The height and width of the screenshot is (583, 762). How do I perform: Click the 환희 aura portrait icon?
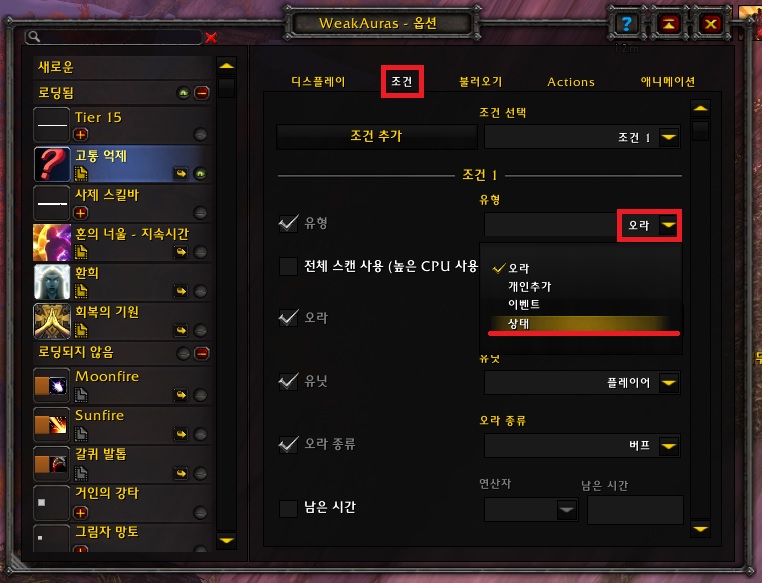coord(52,282)
